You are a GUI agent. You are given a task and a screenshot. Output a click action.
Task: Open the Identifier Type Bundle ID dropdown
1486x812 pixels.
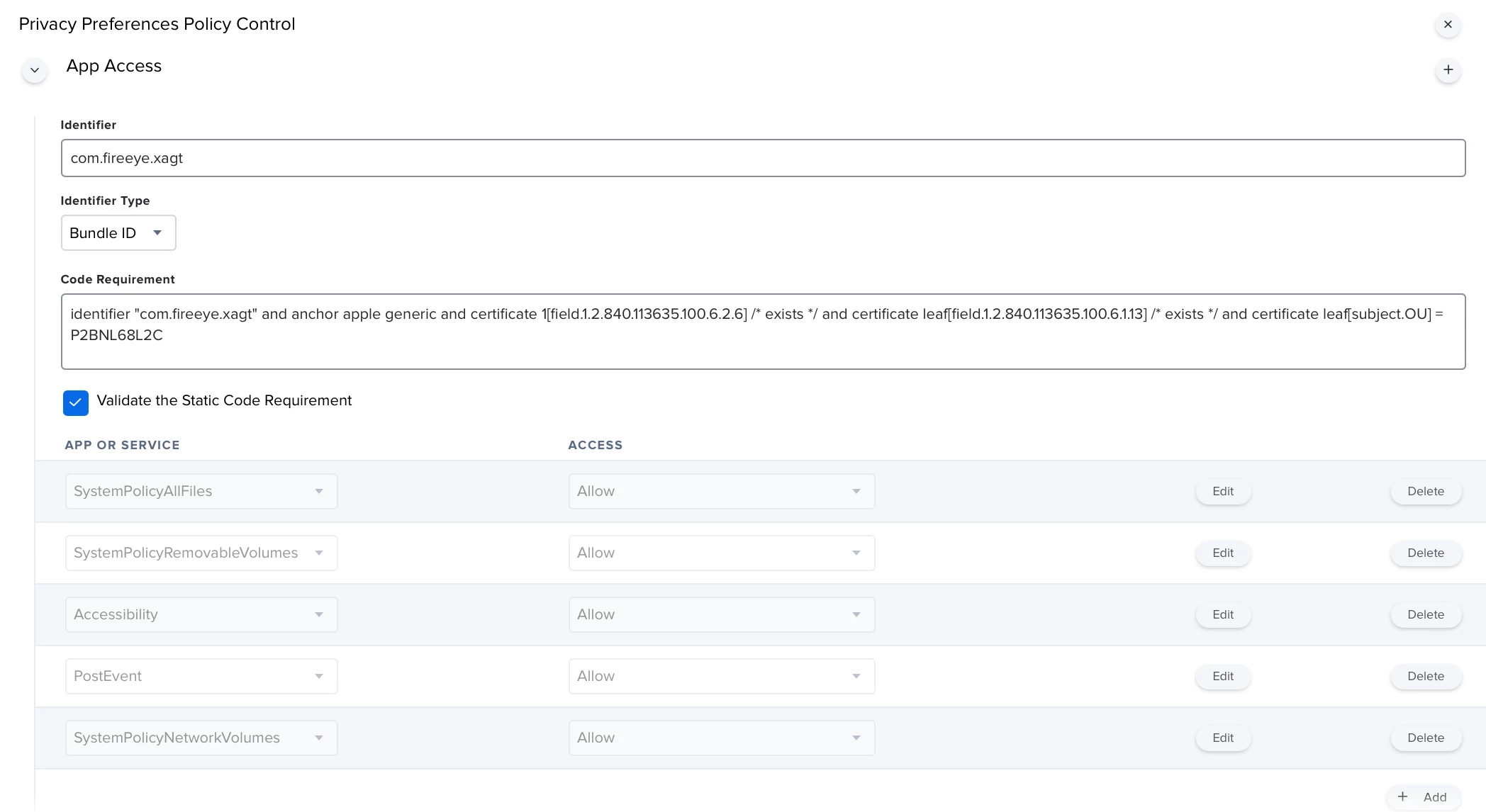point(118,233)
